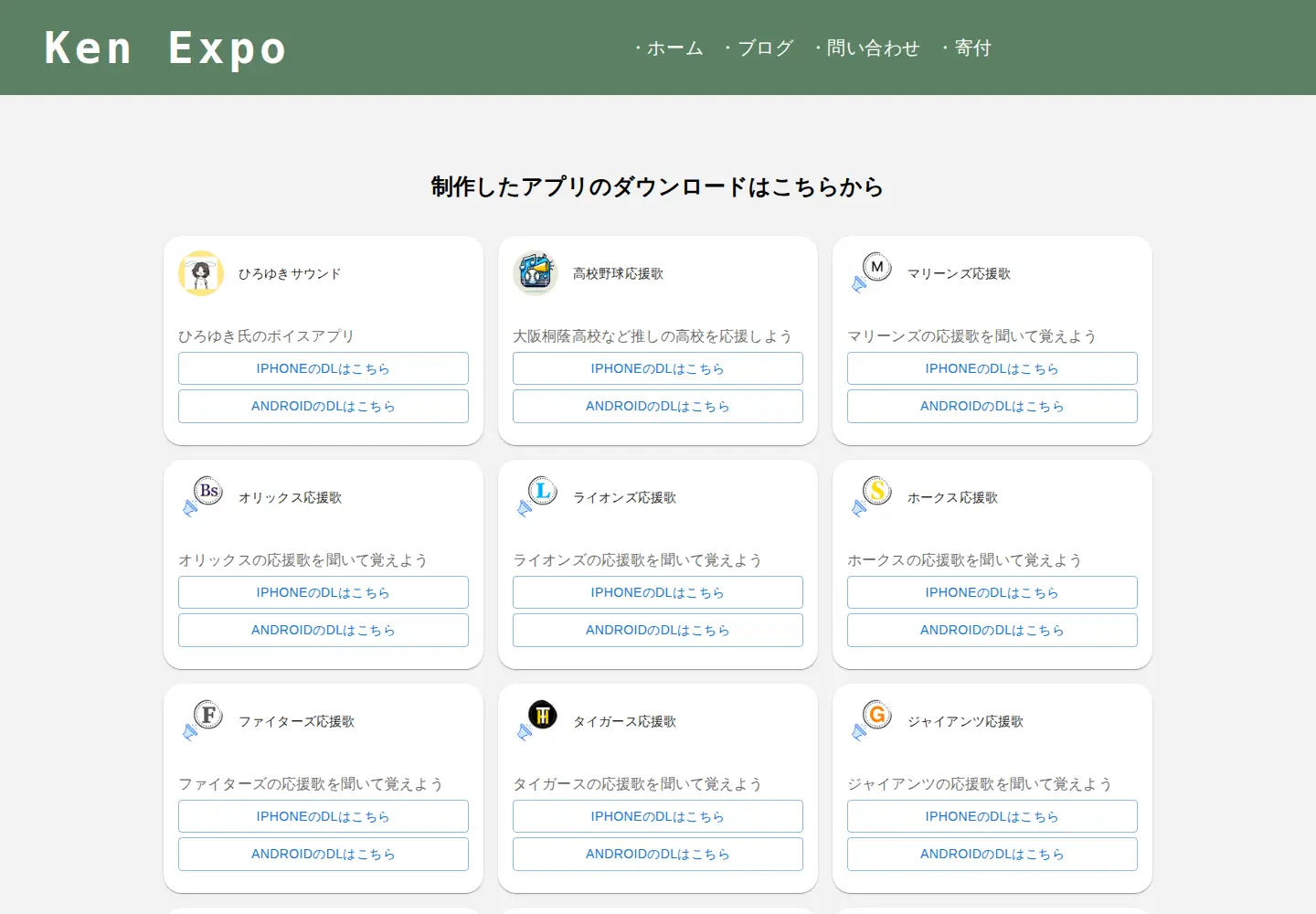Select iPhone DL button for ライオンズ応援歌
This screenshot has height=914, width=1316.
pyautogui.click(x=658, y=592)
